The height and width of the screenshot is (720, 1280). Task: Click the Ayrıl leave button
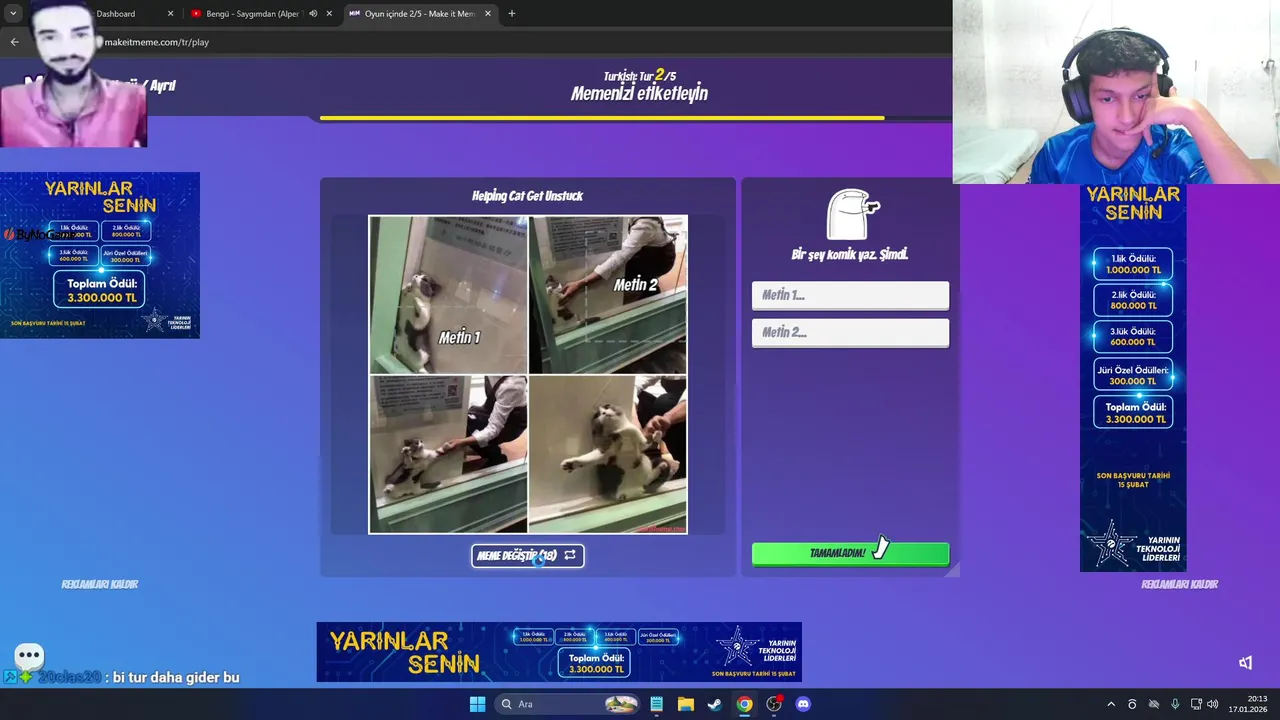(162, 86)
